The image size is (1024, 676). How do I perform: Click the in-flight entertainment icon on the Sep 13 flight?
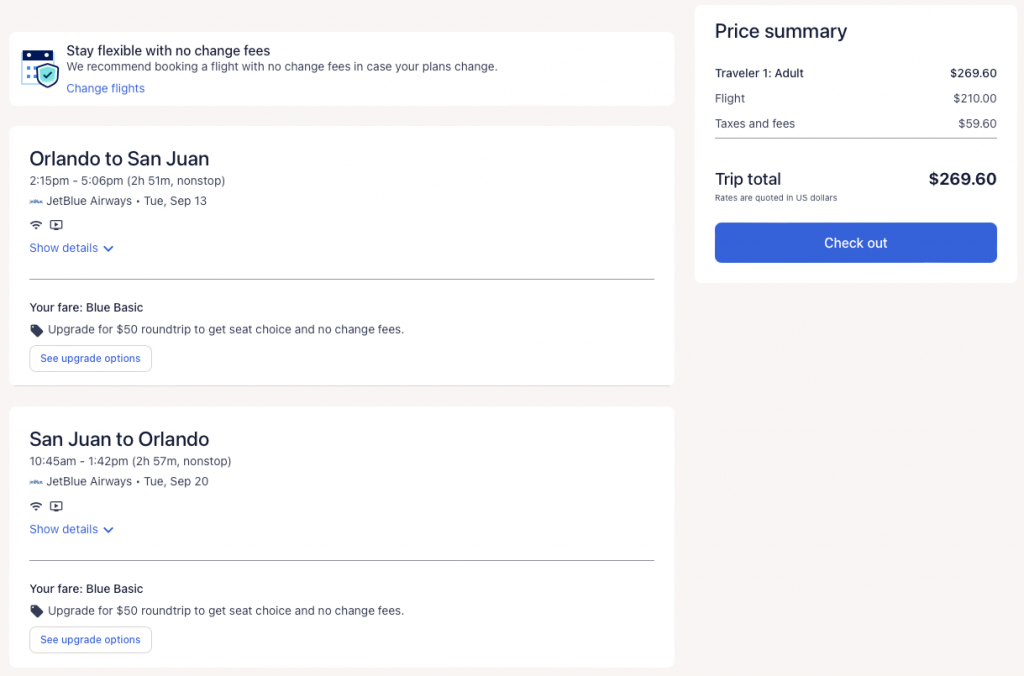(x=56, y=225)
